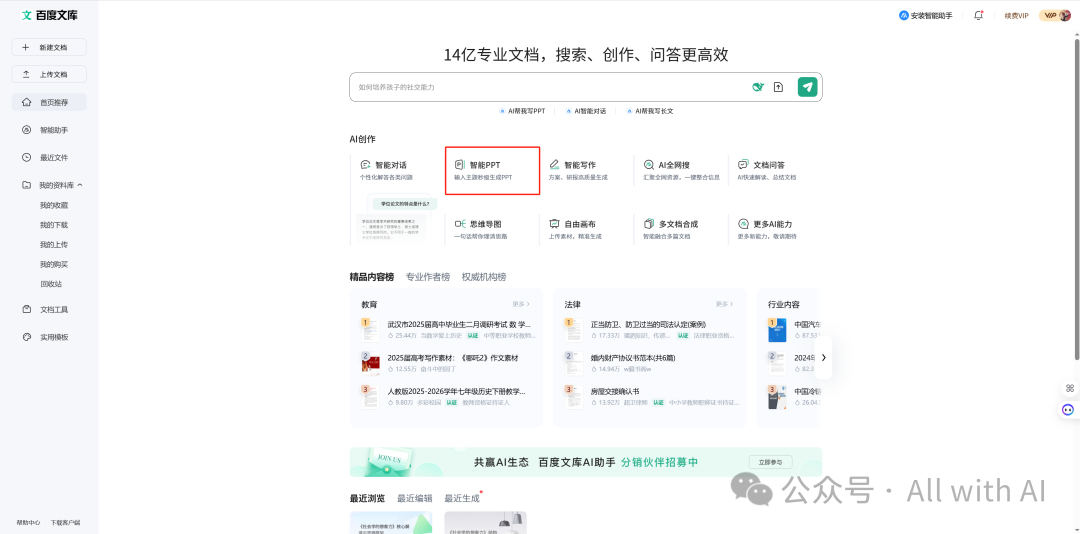Image resolution: width=1080 pixels, height=534 pixels.
Task: Switch to 最近浏览 tab
Action: pyautogui.click(x=367, y=498)
